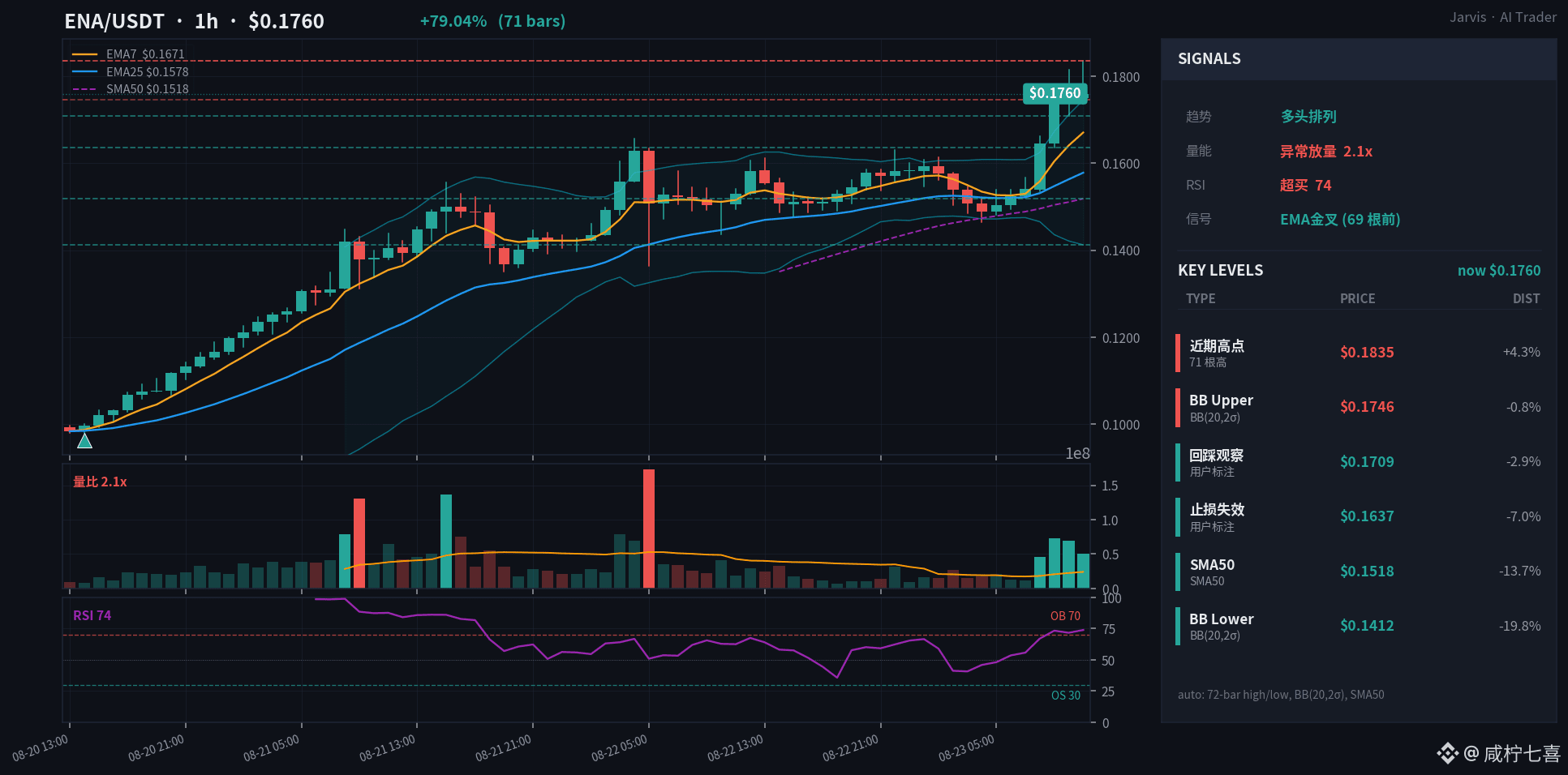This screenshot has width=1568, height=775.
Task: Click the SMA50 $0.1518 legend entry
Action: [x=148, y=89]
